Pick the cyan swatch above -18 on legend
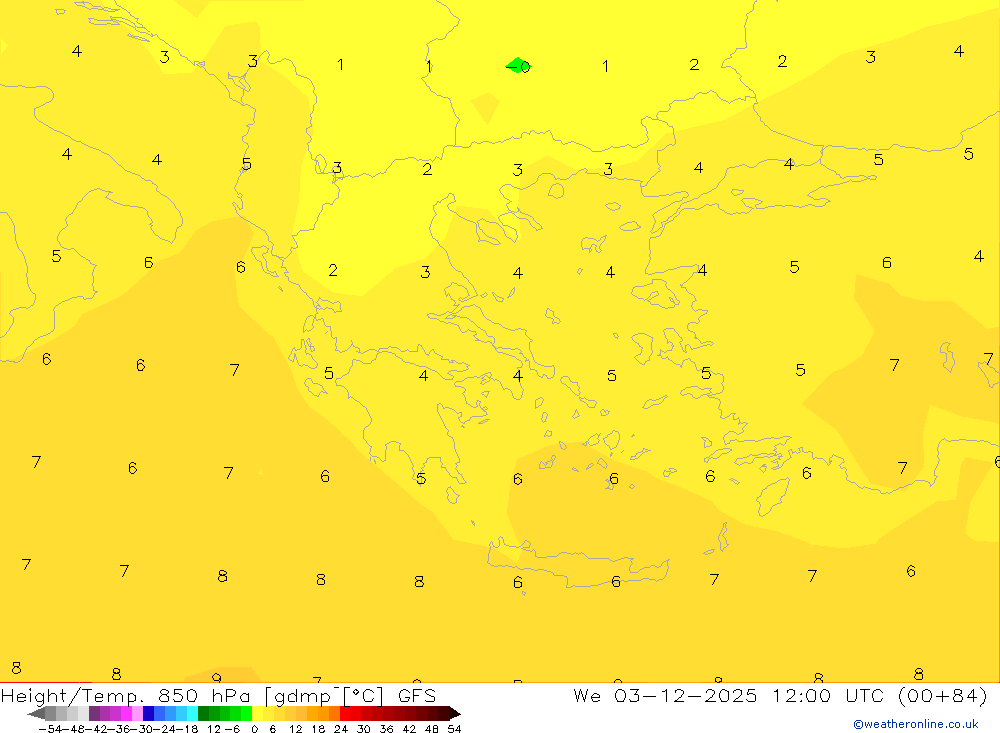Image resolution: width=1000 pixels, height=733 pixels. 192,713
